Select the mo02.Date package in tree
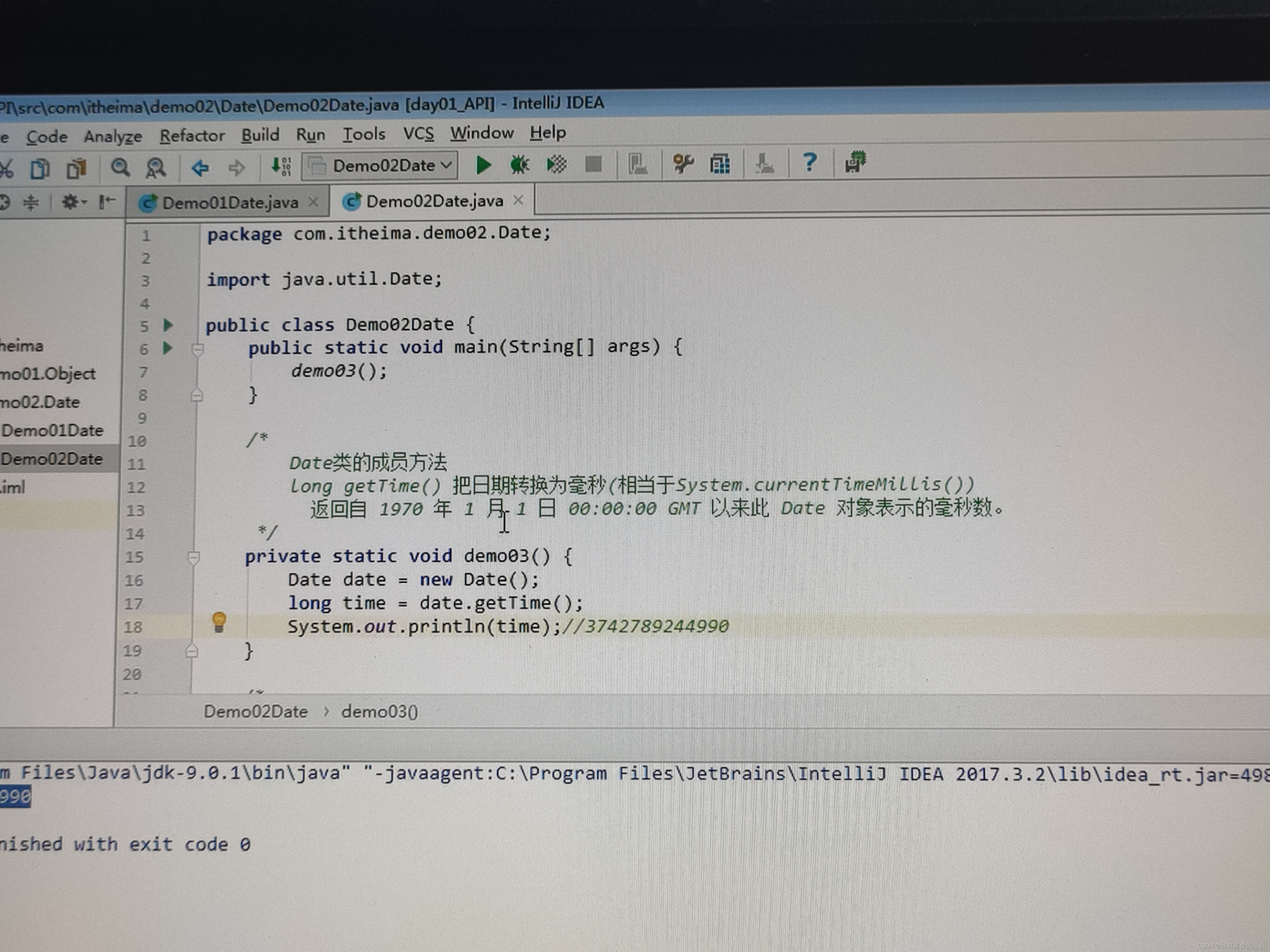The width and height of the screenshot is (1270, 952). (40, 402)
